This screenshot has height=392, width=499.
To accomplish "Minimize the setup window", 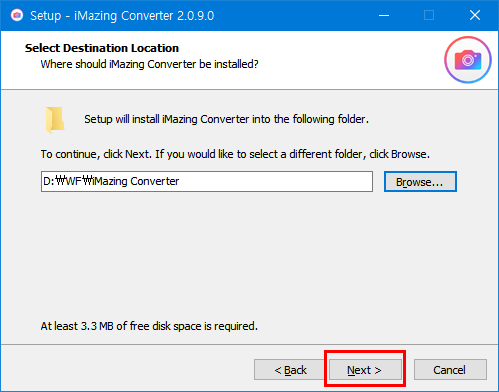I will 384,15.
